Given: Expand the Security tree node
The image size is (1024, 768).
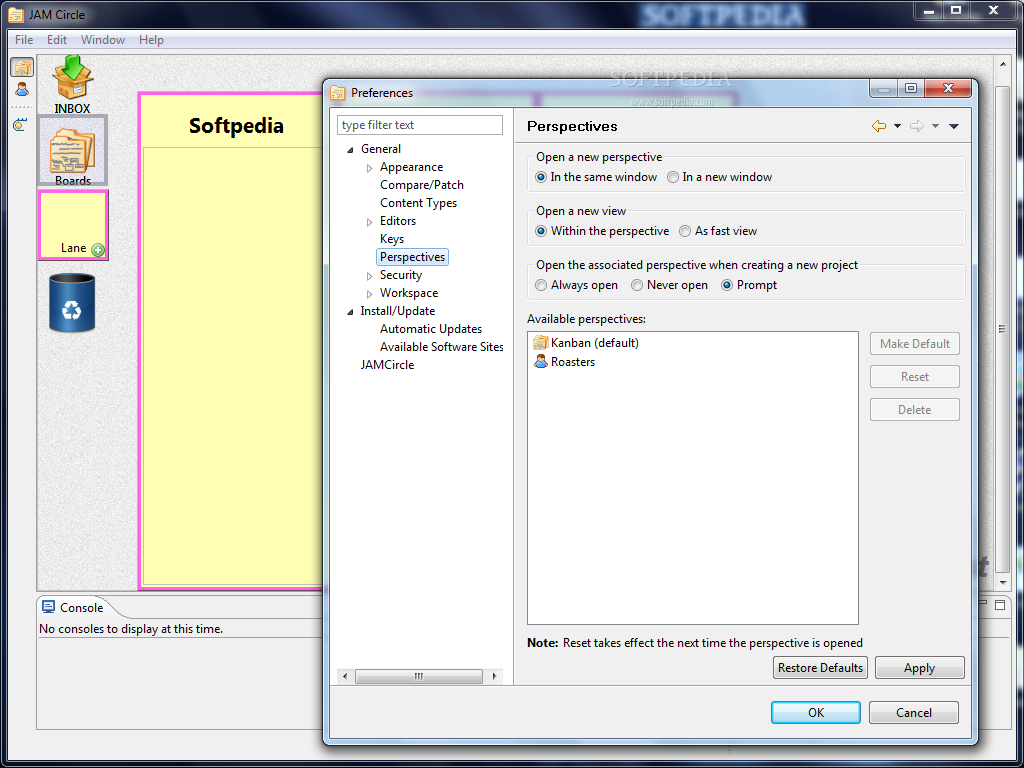Looking at the screenshot, I should coord(370,276).
